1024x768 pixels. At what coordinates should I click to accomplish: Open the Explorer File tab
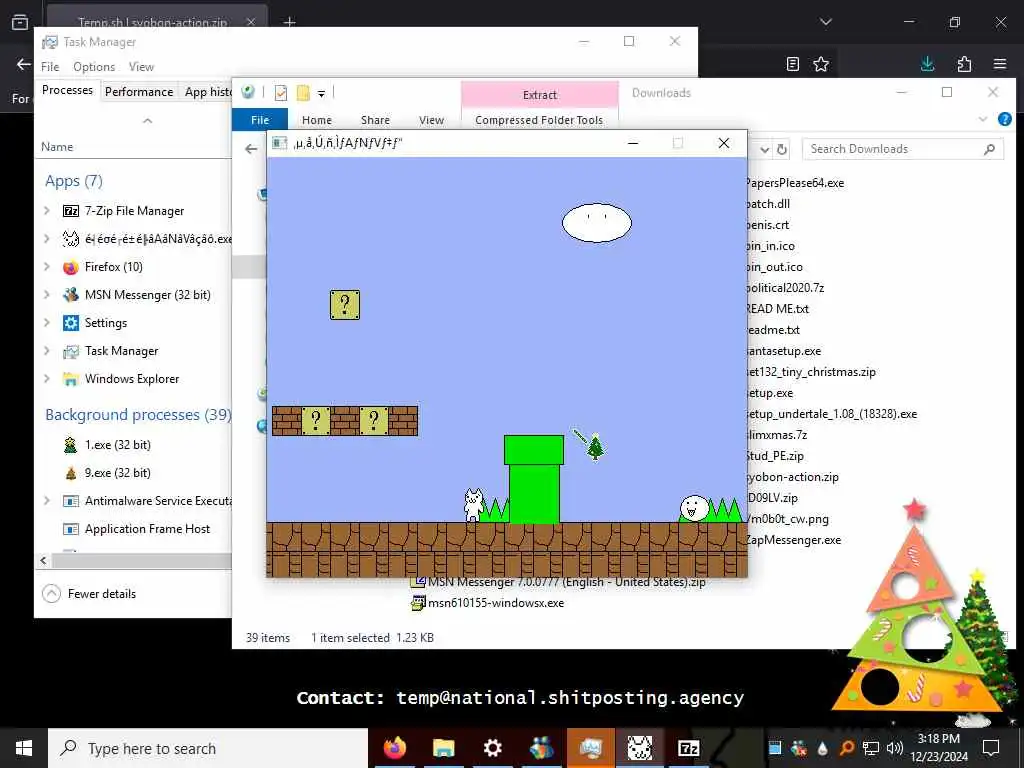click(260, 120)
